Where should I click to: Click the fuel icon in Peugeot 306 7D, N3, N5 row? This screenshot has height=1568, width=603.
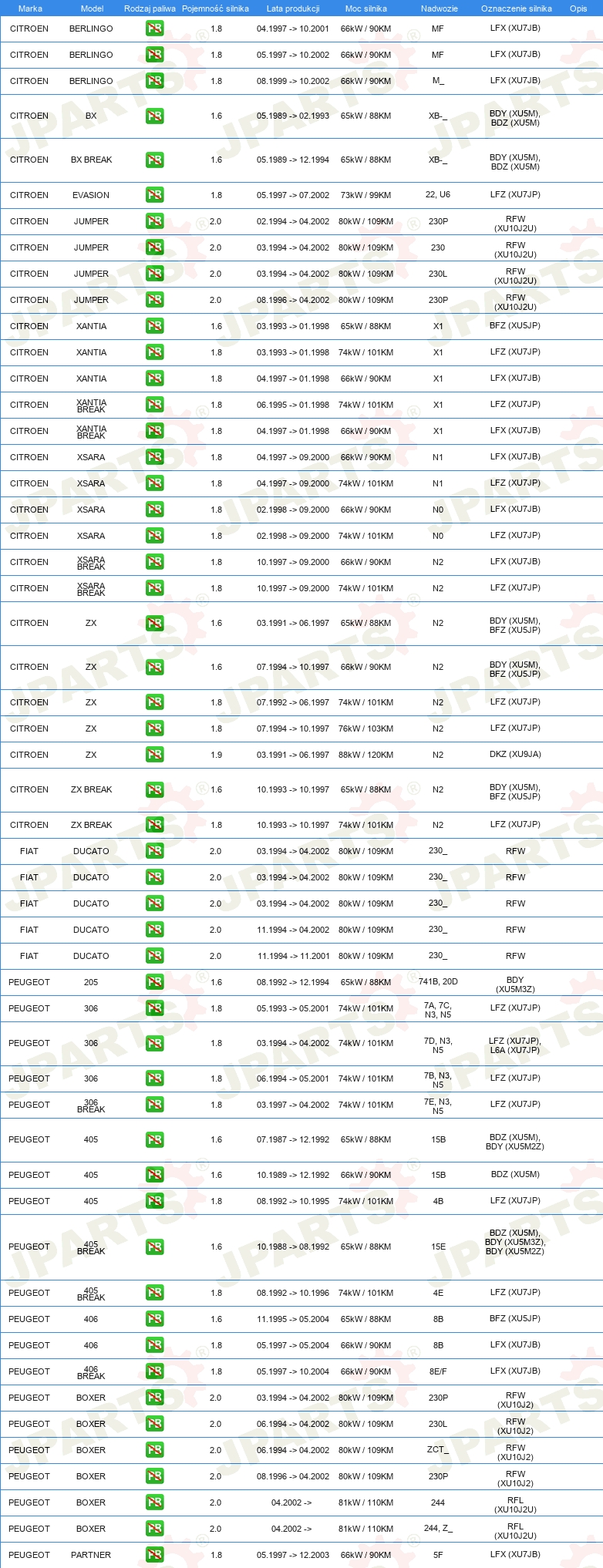pos(154,1043)
